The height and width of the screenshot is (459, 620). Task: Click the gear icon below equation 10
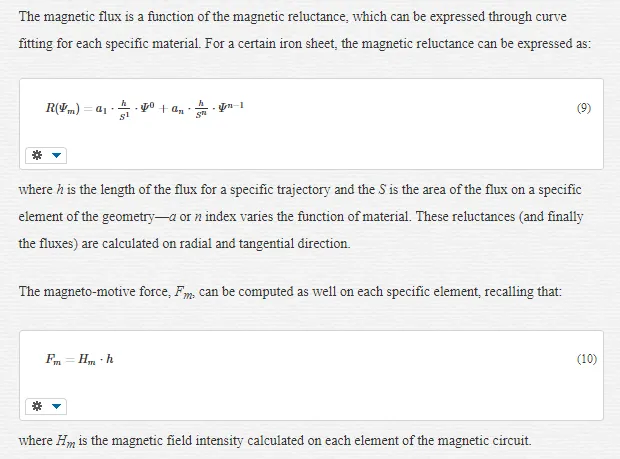(x=37, y=406)
